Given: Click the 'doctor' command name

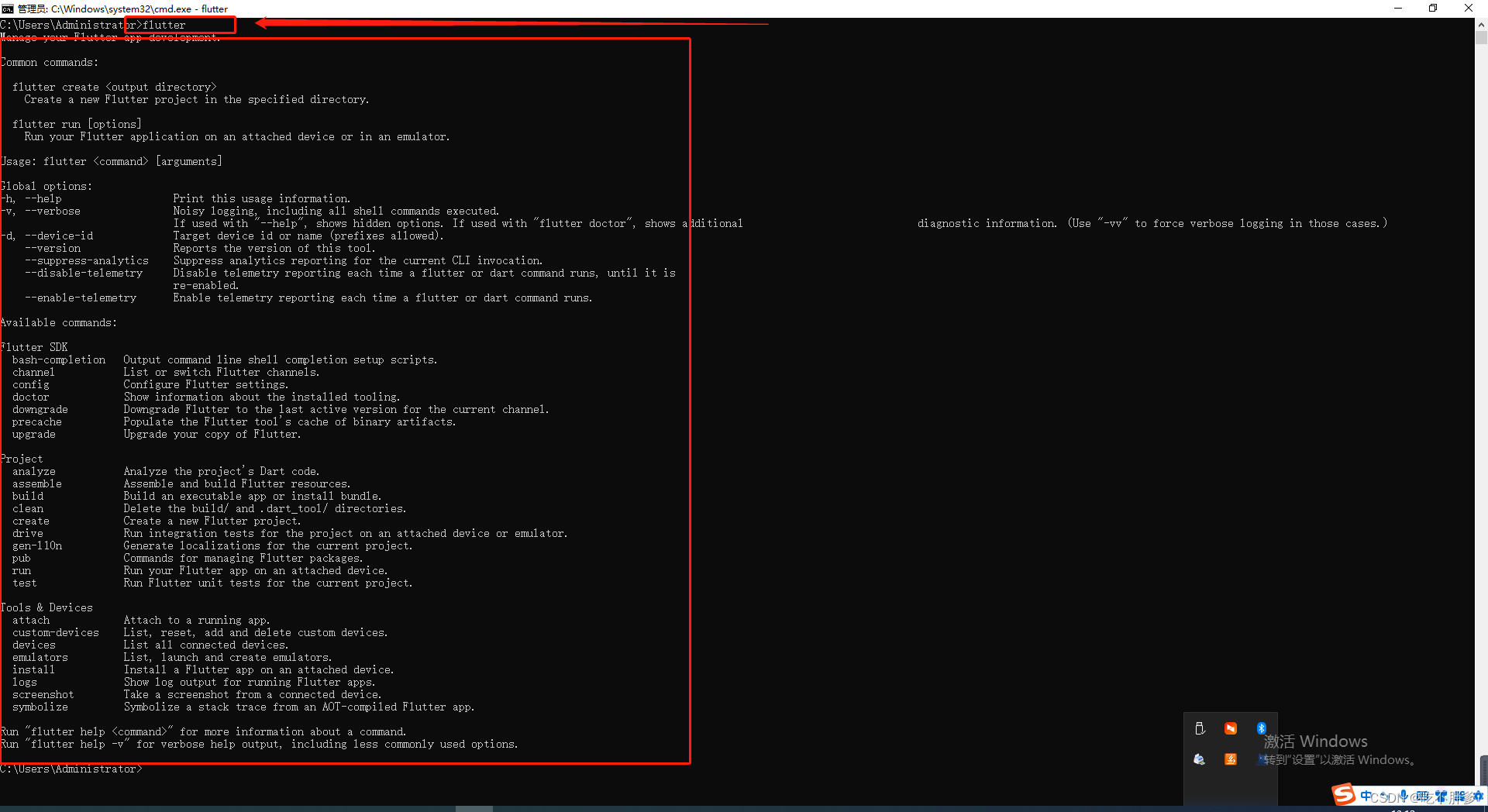Looking at the screenshot, I should (x=31, y=397).
